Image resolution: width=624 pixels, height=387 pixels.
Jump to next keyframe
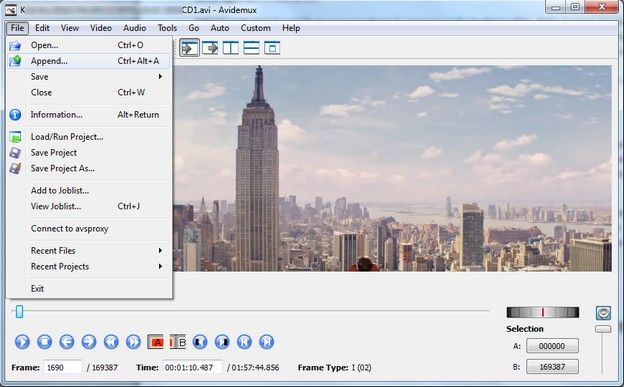133,342
